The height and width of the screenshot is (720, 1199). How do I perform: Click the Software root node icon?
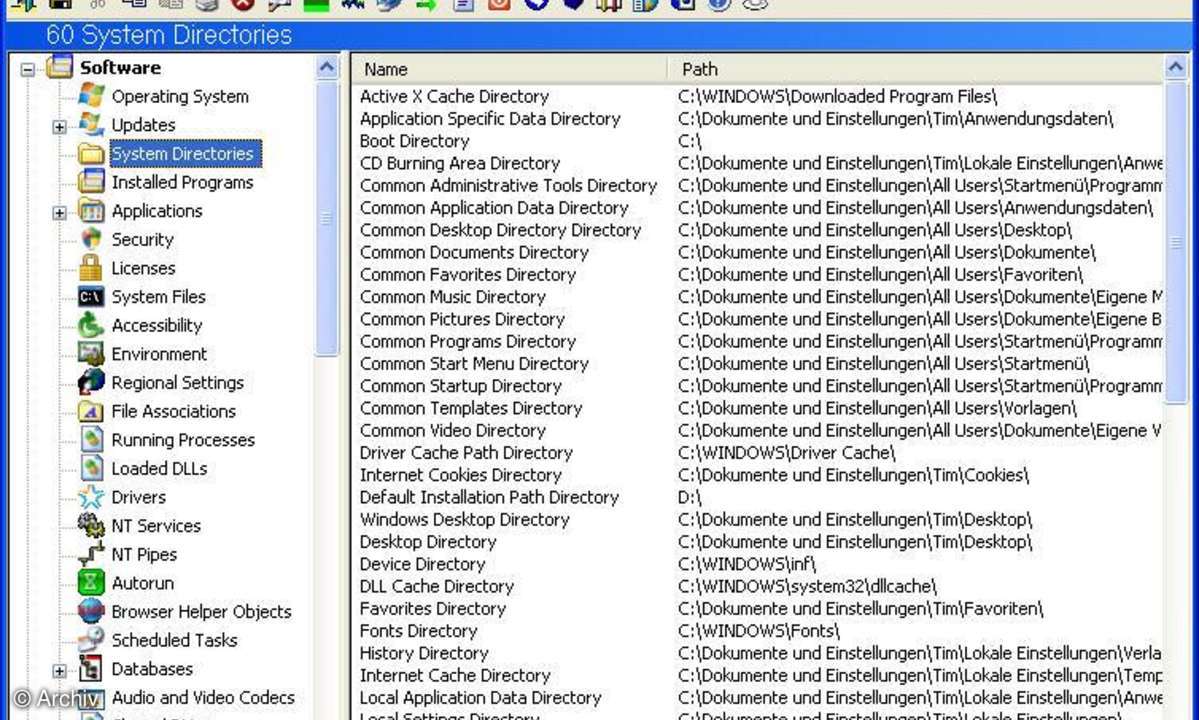(x=60, y=67)
